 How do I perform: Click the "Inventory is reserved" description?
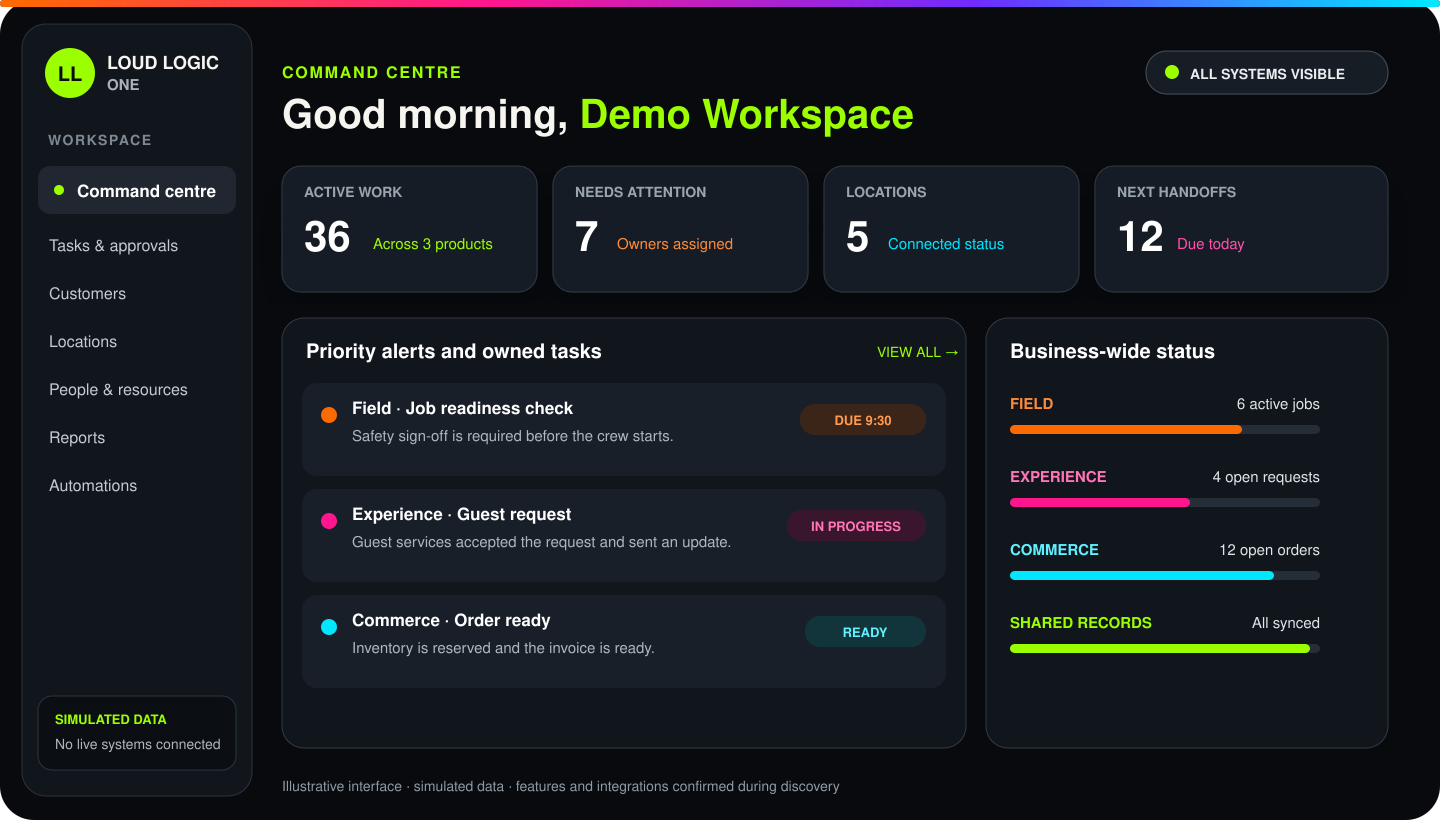coord(503,648)
